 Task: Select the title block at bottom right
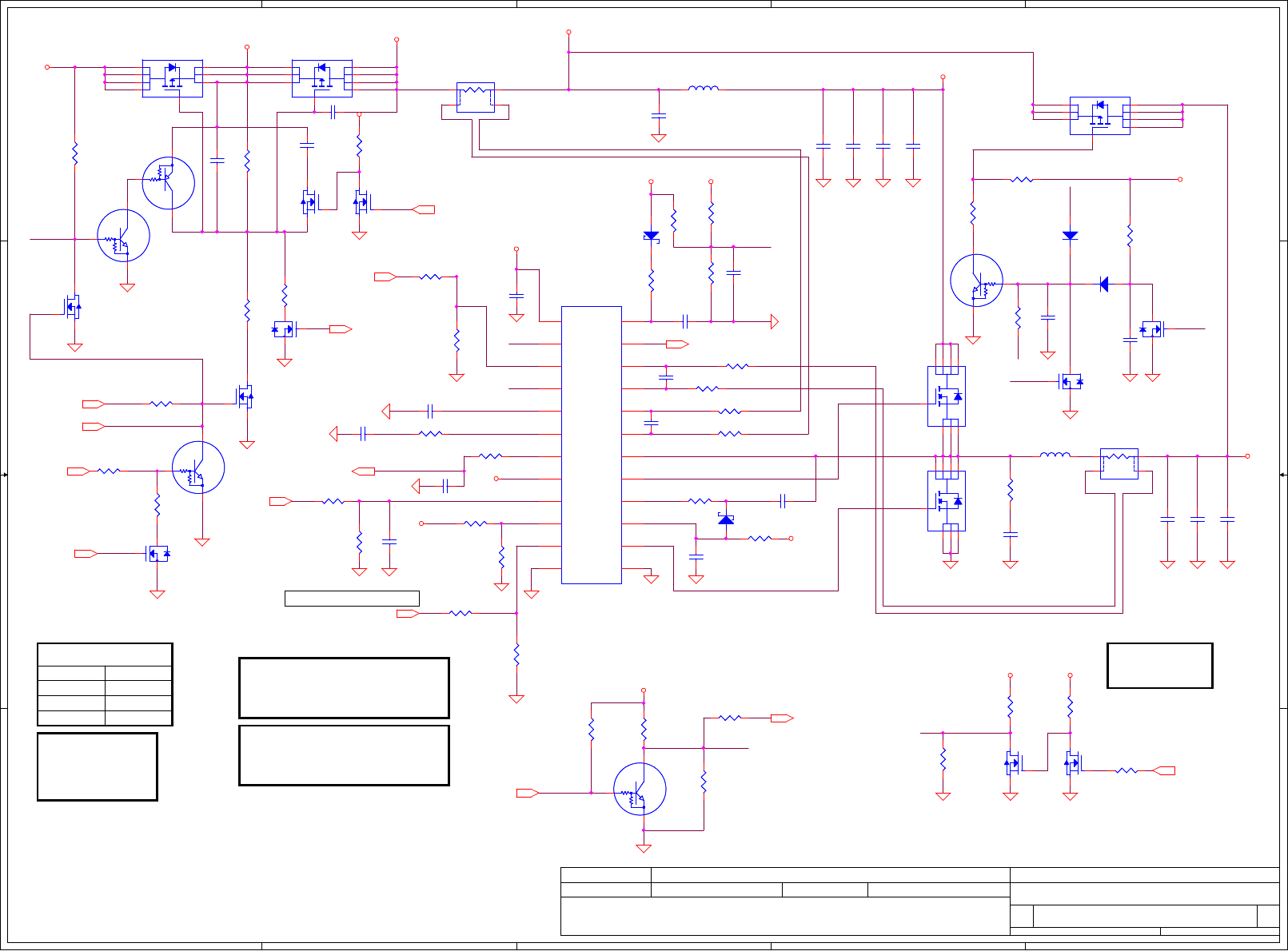coord(920,901)
